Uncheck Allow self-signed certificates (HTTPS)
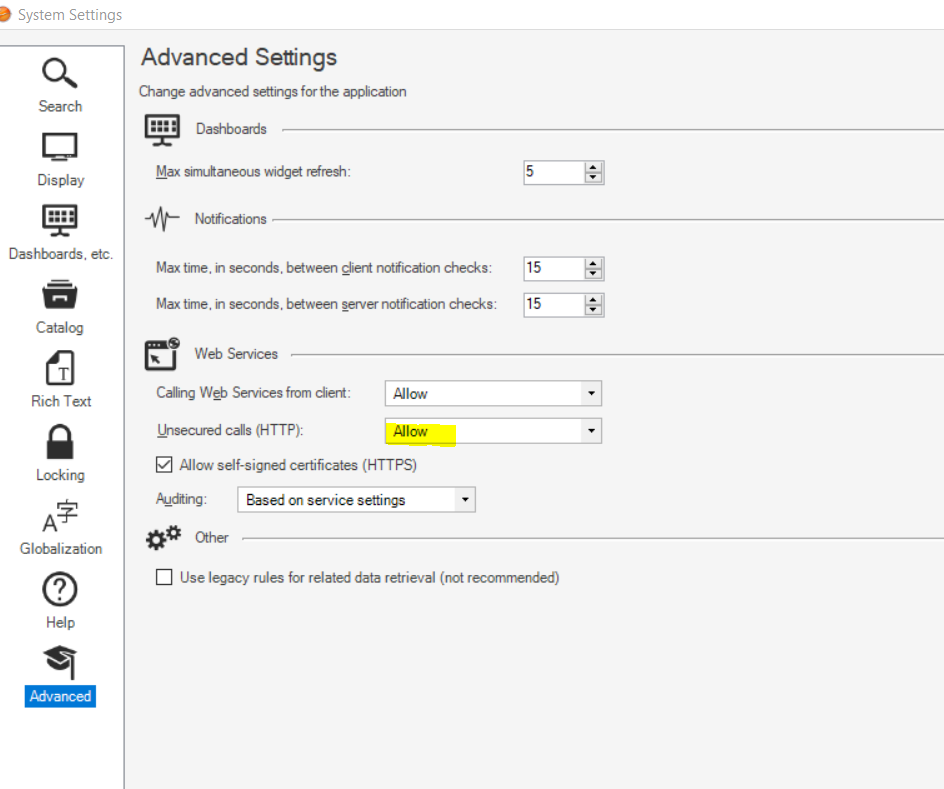The width and height of the screenshot is (944, 789). click(x=165, y=465)
